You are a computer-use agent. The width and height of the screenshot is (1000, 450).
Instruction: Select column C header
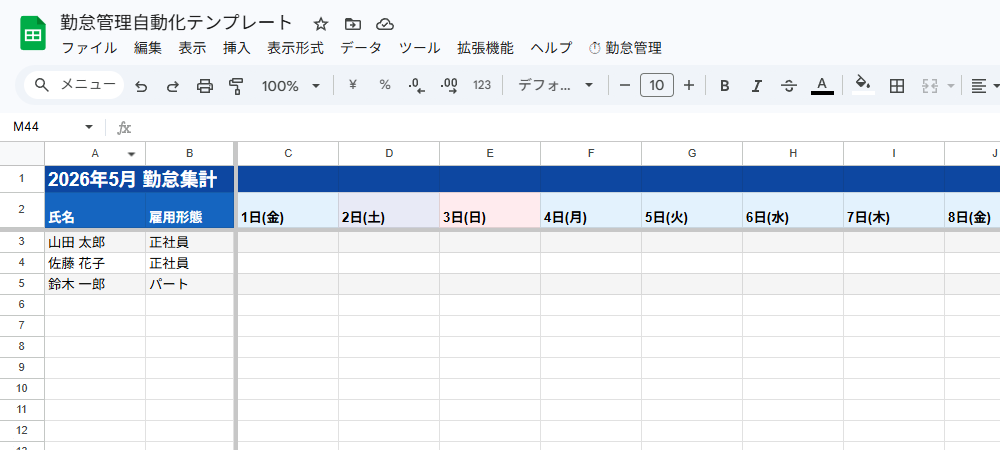click(288, 153)
